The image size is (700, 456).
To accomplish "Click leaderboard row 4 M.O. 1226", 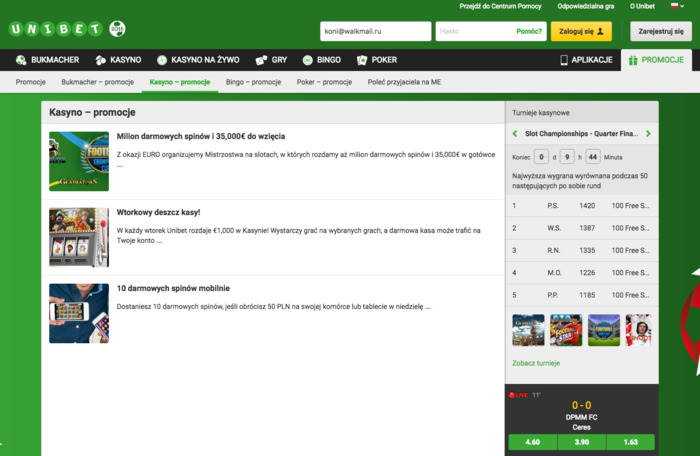I will pos(582,272).
